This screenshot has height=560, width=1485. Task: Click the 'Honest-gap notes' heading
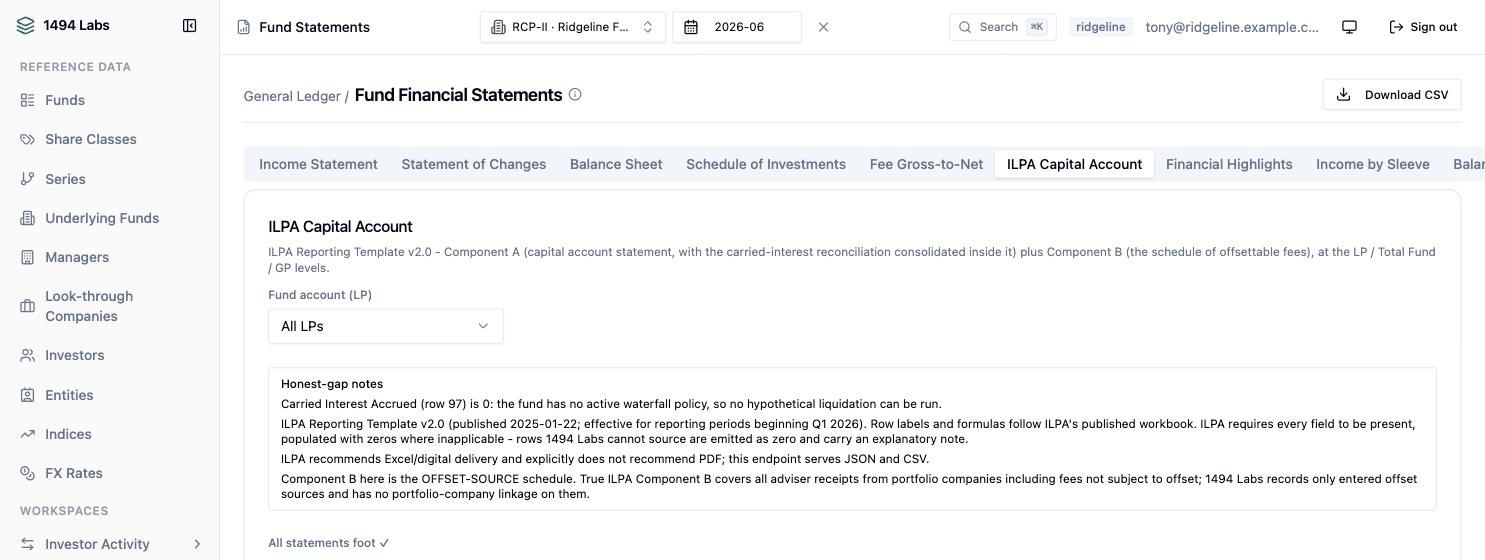pyautogui.click(x=332, y=384)
